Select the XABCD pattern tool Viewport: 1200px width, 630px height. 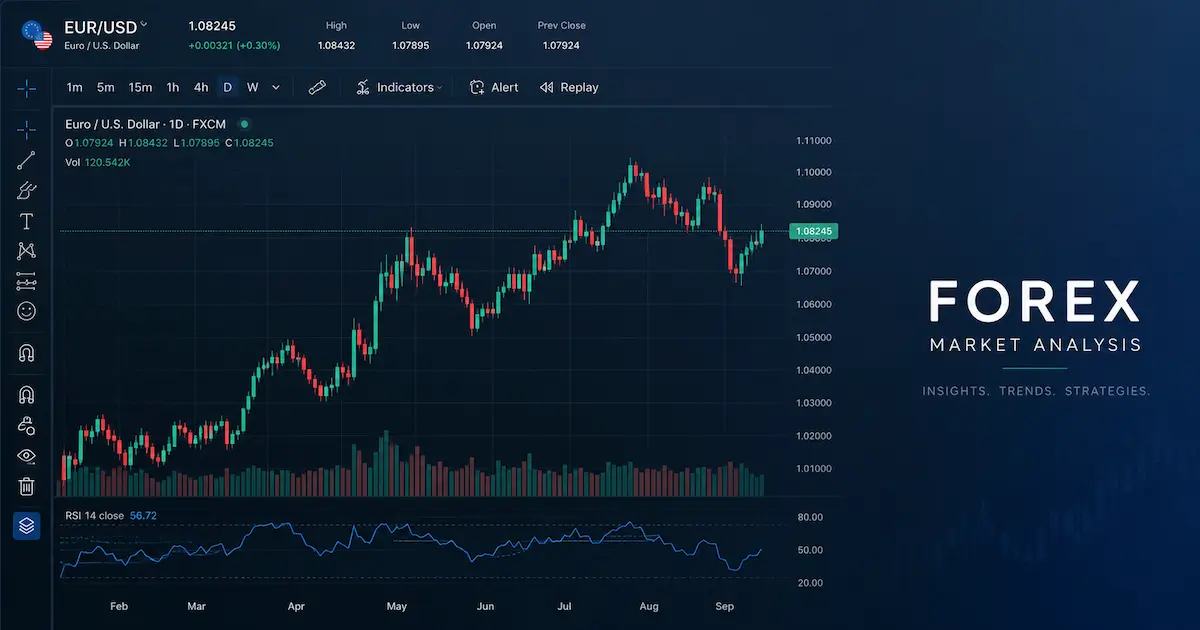coord(27,251)
